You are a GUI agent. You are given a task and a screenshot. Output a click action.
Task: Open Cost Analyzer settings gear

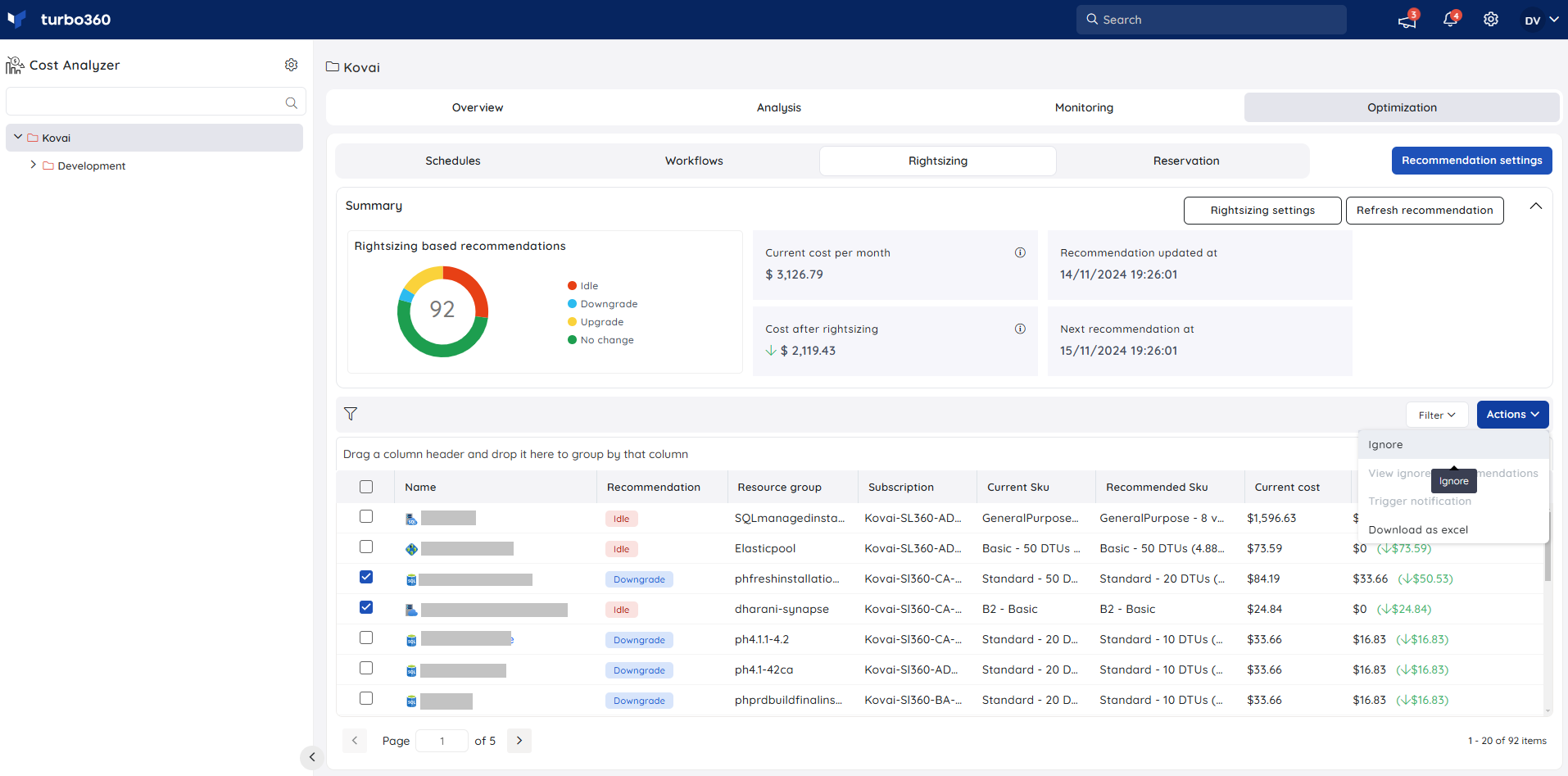(291, 65)
